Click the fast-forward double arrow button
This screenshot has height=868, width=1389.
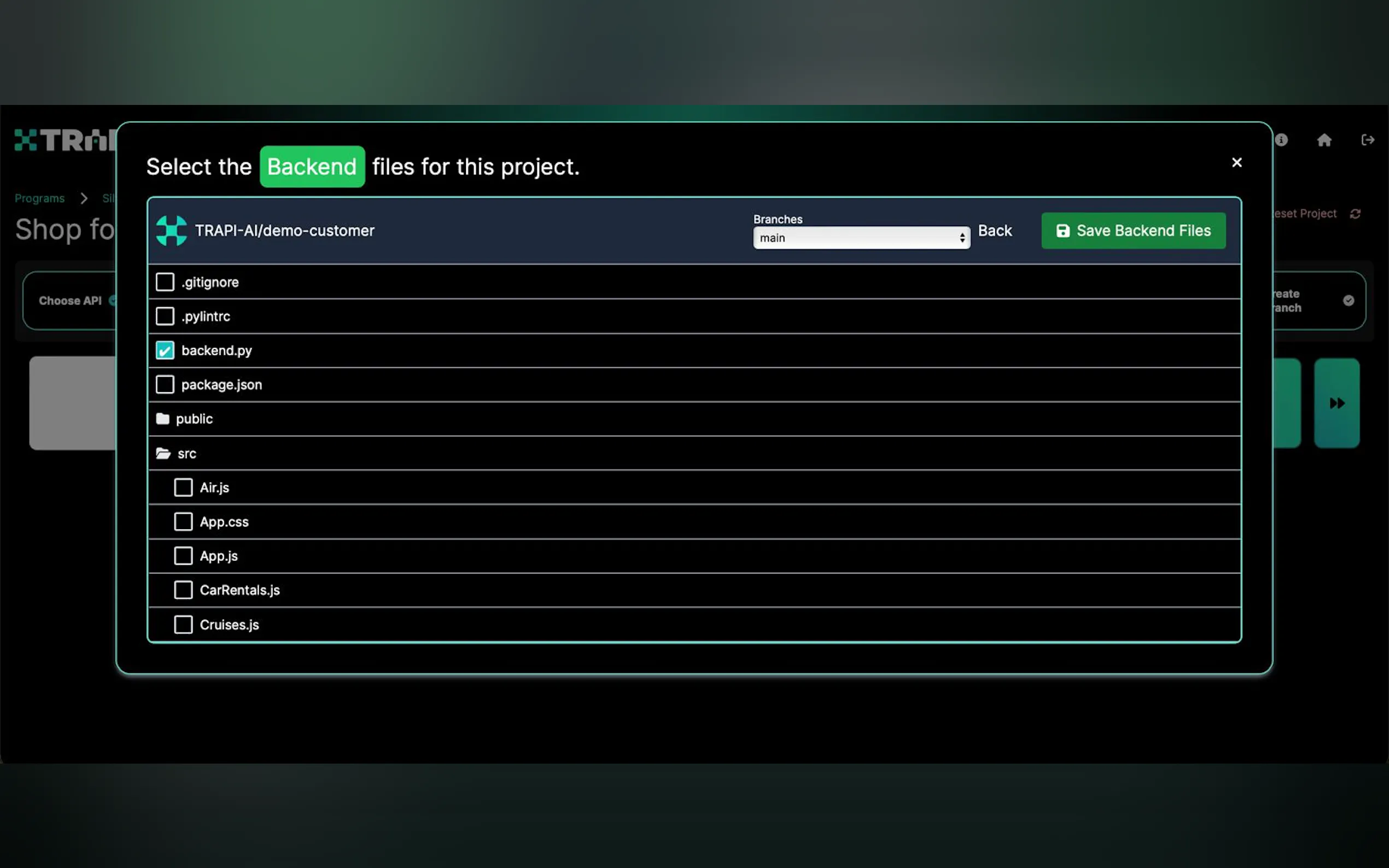click(x=1336, y=403)
